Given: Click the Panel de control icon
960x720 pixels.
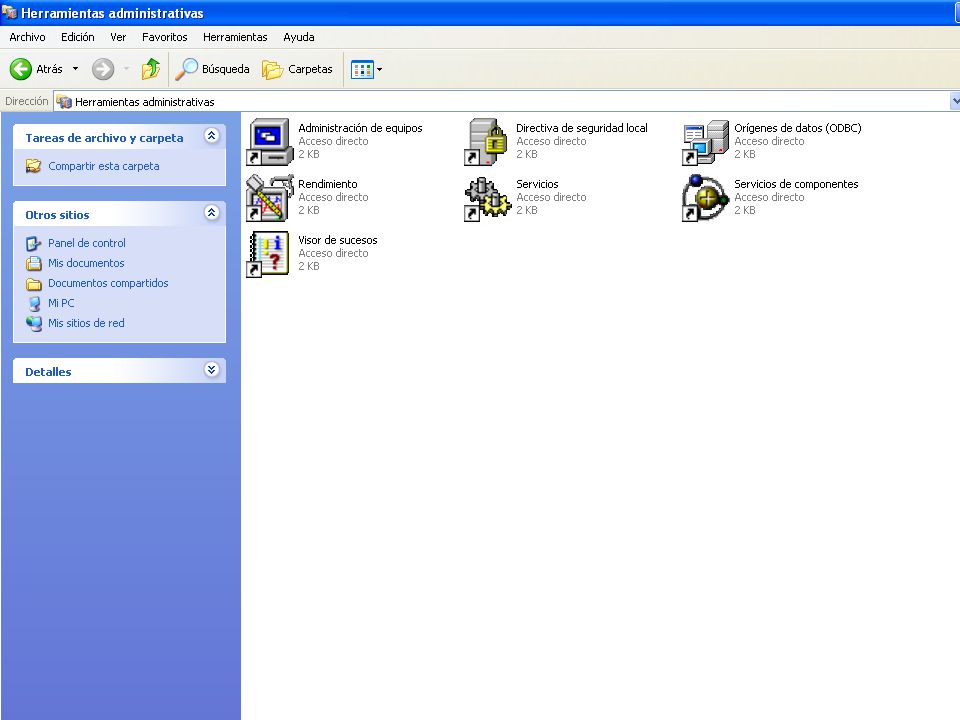Looking at the screenshot, I should coord(34,244).
